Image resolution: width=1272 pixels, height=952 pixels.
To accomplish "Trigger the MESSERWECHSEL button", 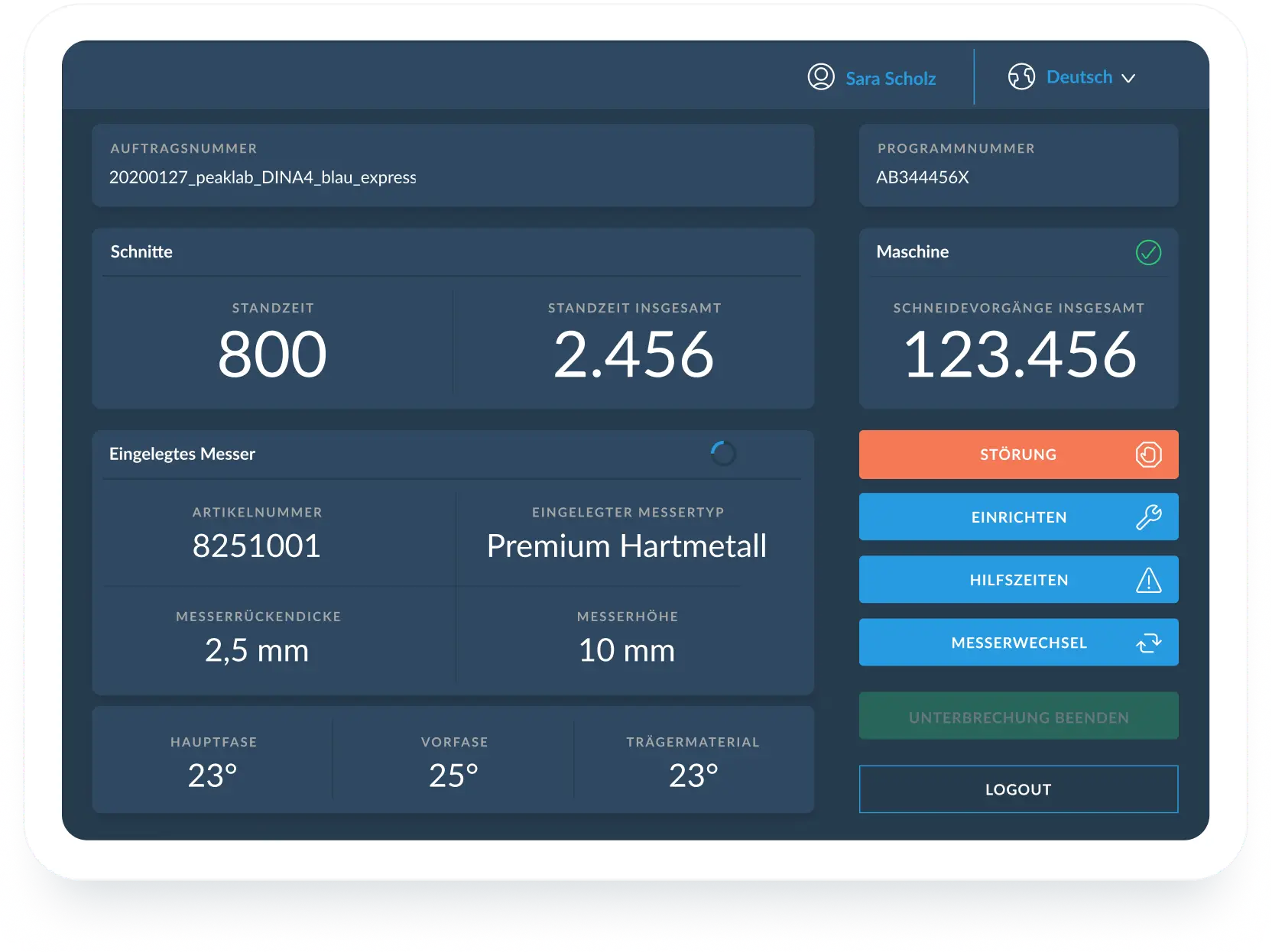I will point(1018,643).
